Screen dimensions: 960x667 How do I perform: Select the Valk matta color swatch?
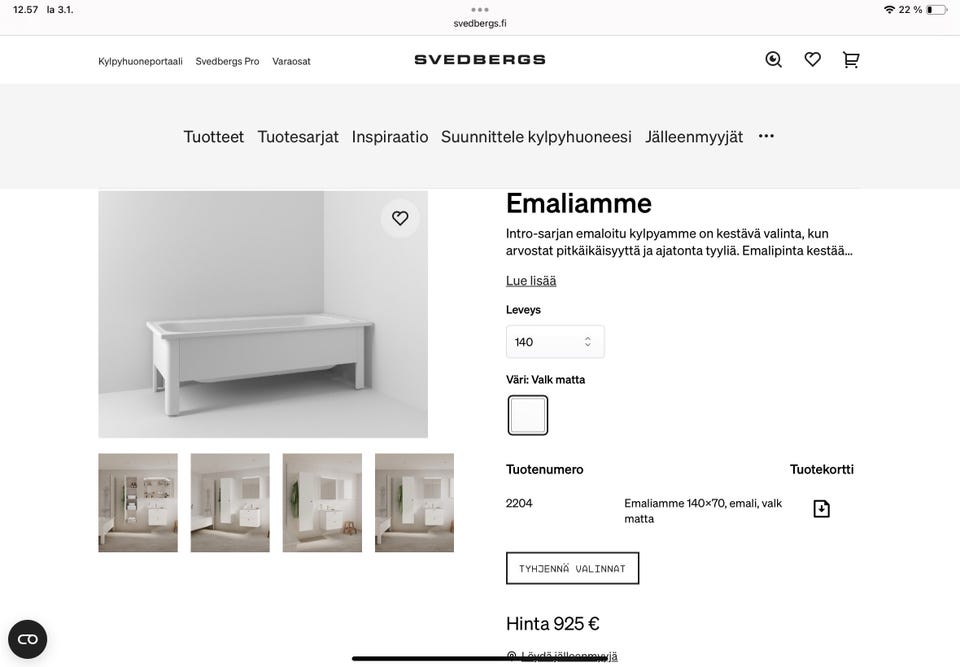528,415
